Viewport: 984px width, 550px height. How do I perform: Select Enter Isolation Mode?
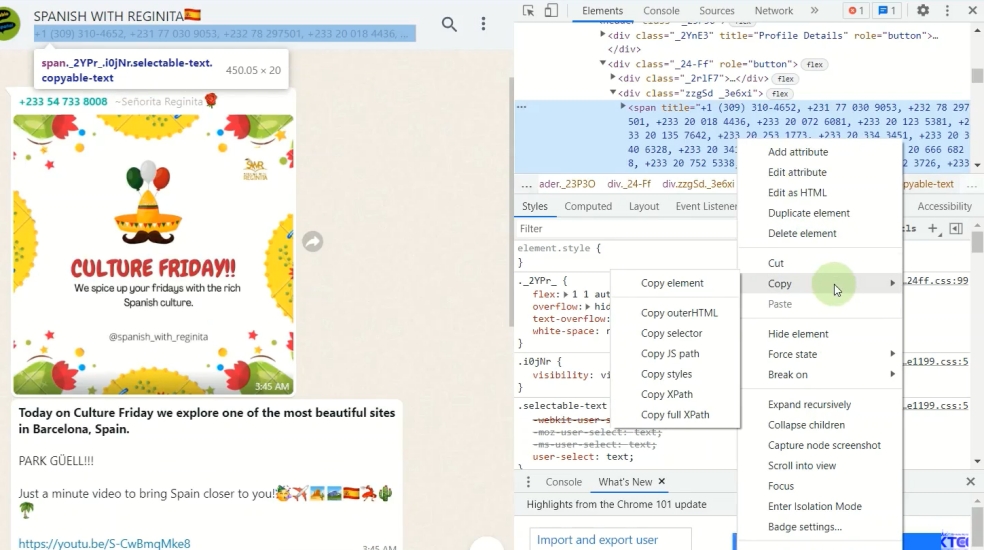(x=820, y=506)
